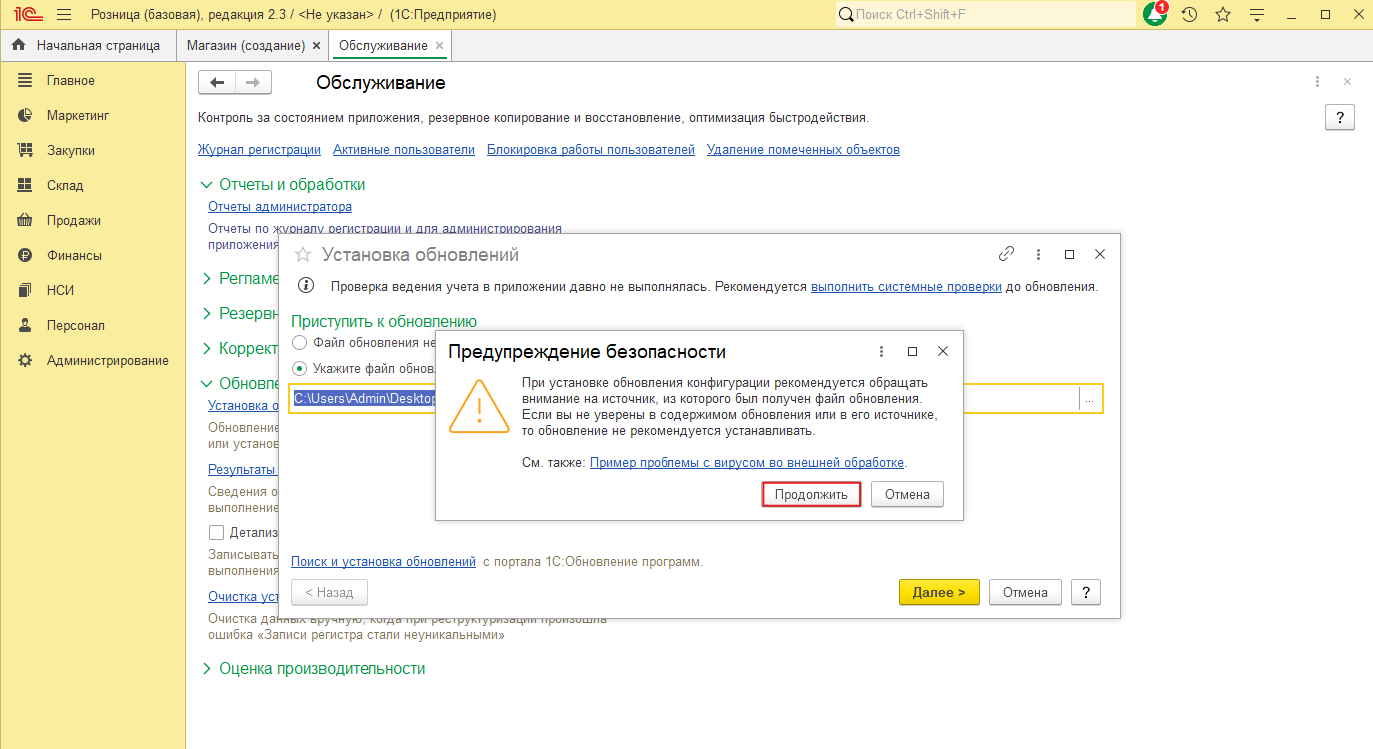This screenshot has height=749, width=1373.
Task: Open the Обслуживание page more options dots
Action: [x=1317, y=82]
